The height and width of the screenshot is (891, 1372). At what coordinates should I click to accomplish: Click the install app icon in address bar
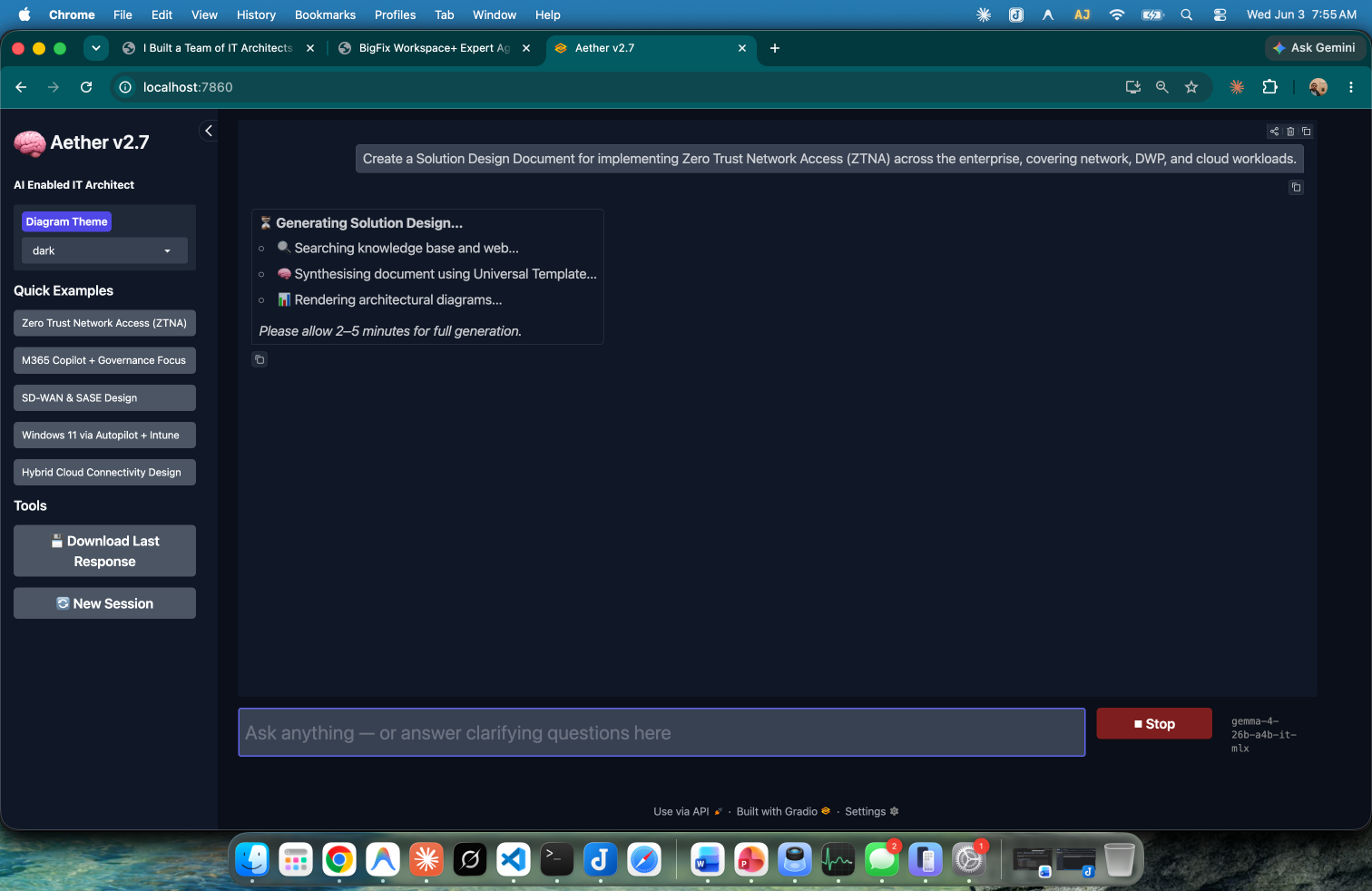tap(1133, 87)
